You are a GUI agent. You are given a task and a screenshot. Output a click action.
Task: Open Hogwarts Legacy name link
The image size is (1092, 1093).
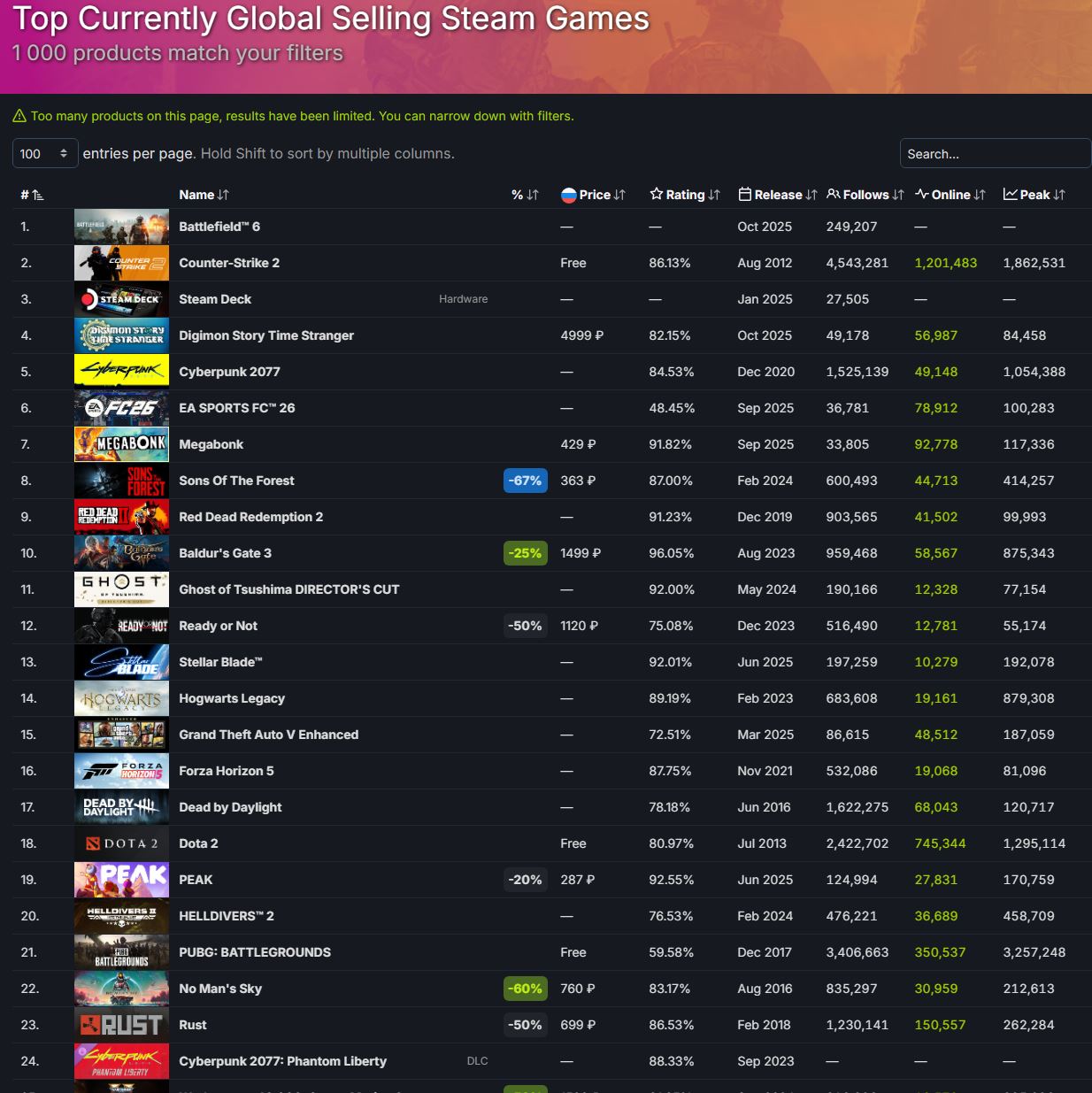(x=232, y=698)
